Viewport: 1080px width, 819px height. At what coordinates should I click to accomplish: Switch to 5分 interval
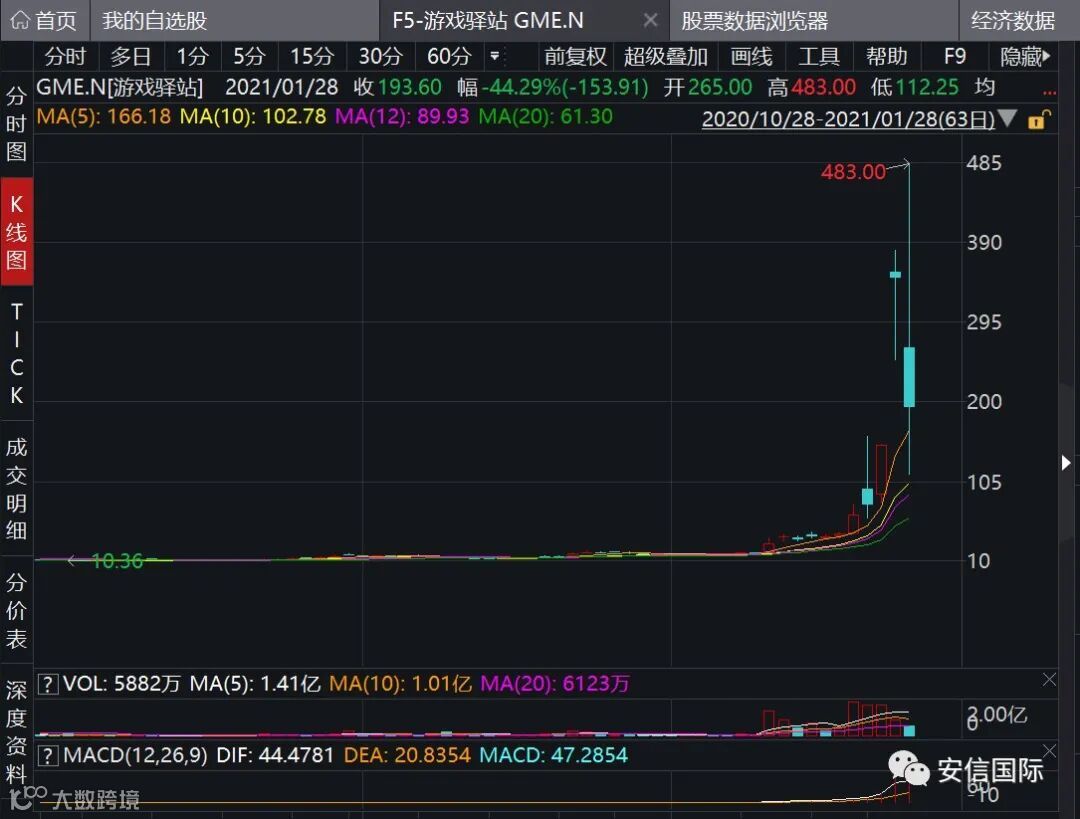click(249, 56)
